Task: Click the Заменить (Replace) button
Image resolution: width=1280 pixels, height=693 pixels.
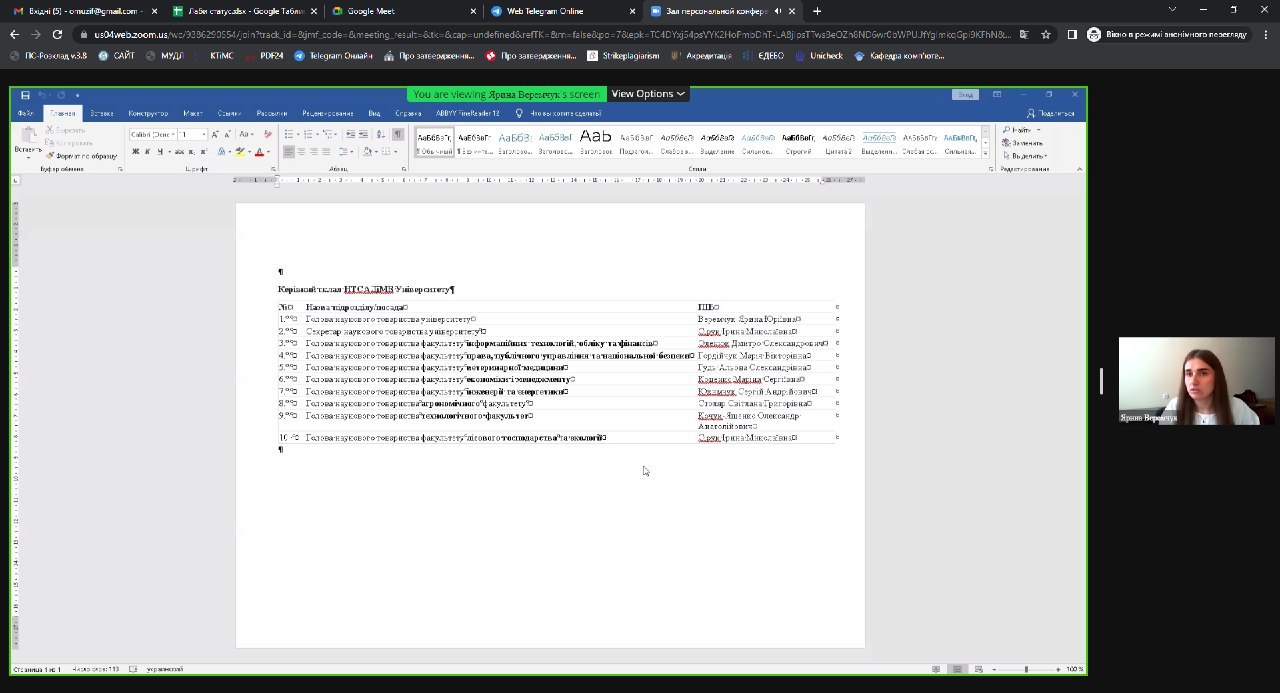Action: coord(1026,143)
